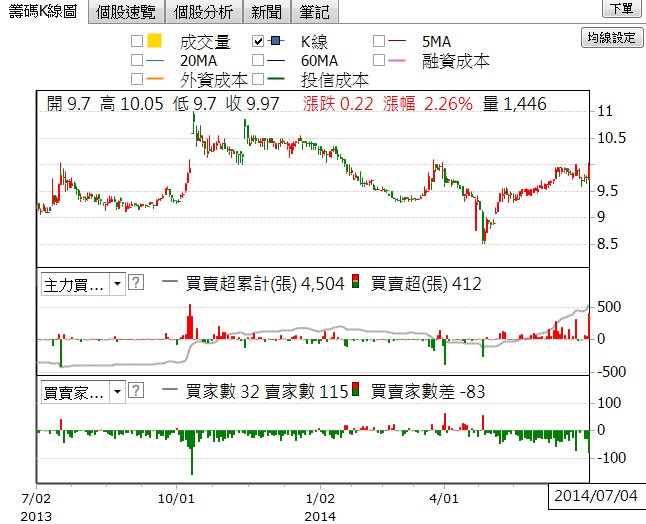
Task: Click the red/green 買賣超(張) legend icon
Action: [356, 281]
